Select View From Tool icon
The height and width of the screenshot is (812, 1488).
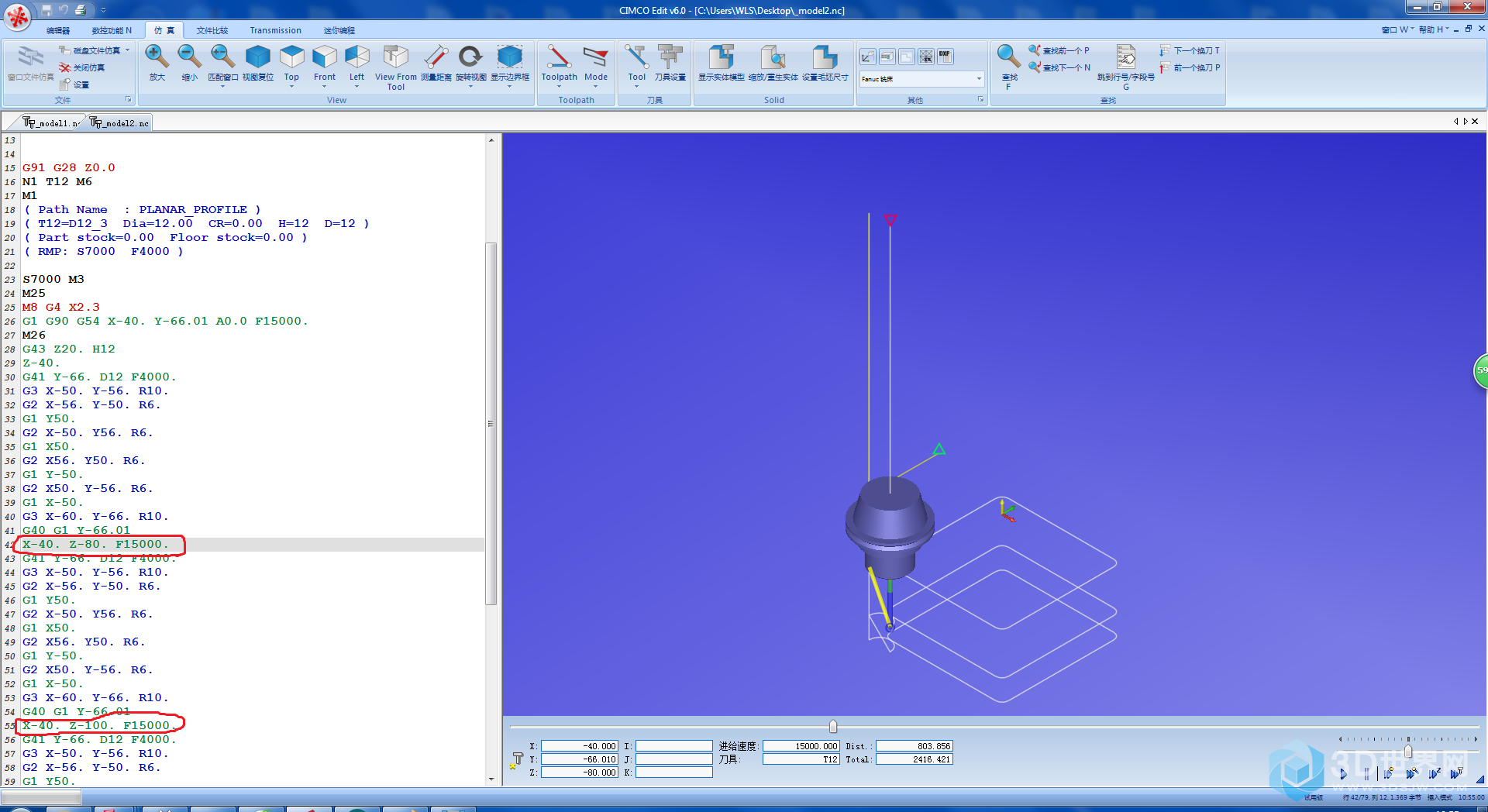396,57
